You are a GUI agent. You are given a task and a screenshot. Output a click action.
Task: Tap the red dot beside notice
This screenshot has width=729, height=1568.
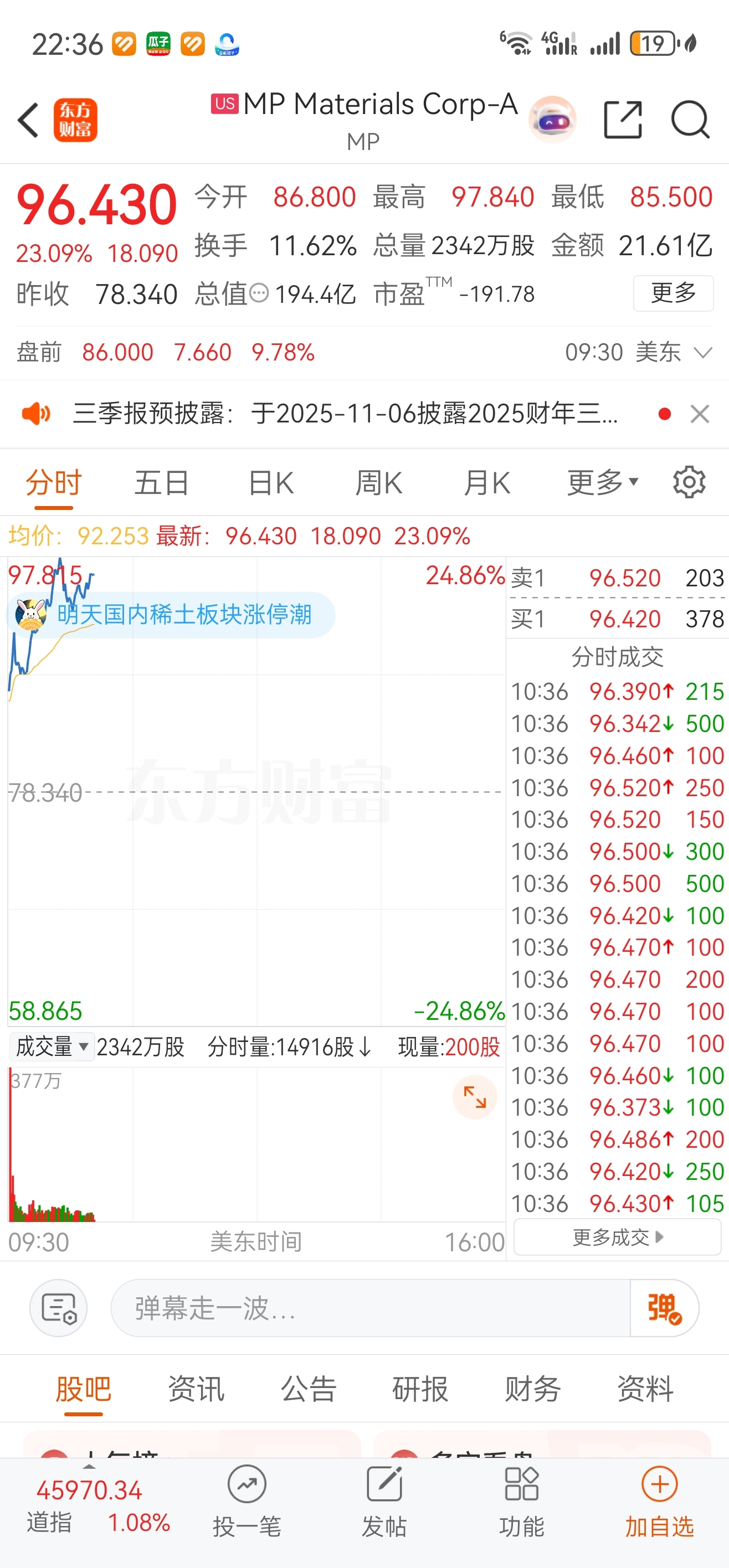pyautogui.click(x=664, y=414)
